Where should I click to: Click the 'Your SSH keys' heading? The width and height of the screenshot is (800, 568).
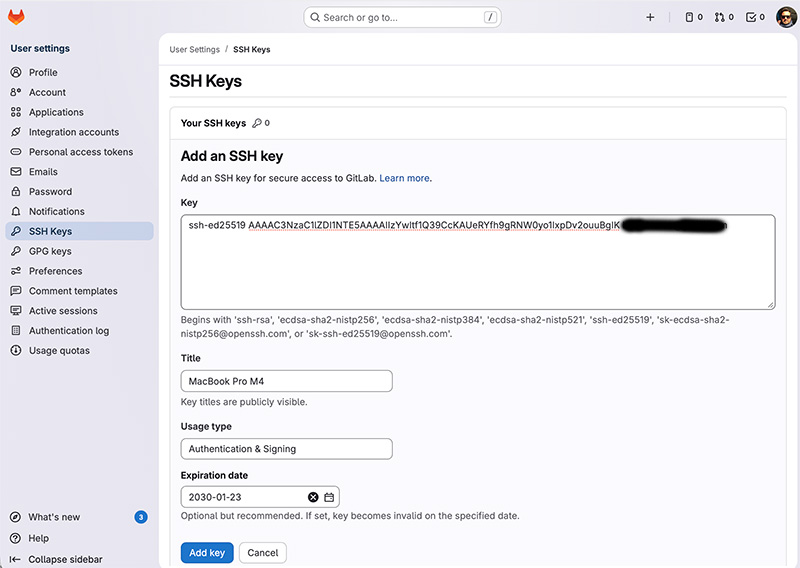coord(213,123)
